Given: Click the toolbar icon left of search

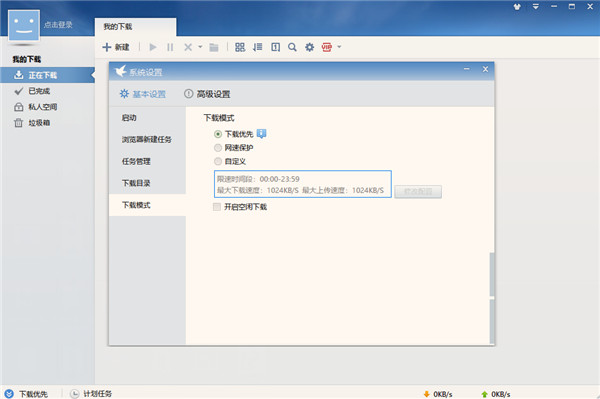Looking at the screenshot, I should 276,47.
